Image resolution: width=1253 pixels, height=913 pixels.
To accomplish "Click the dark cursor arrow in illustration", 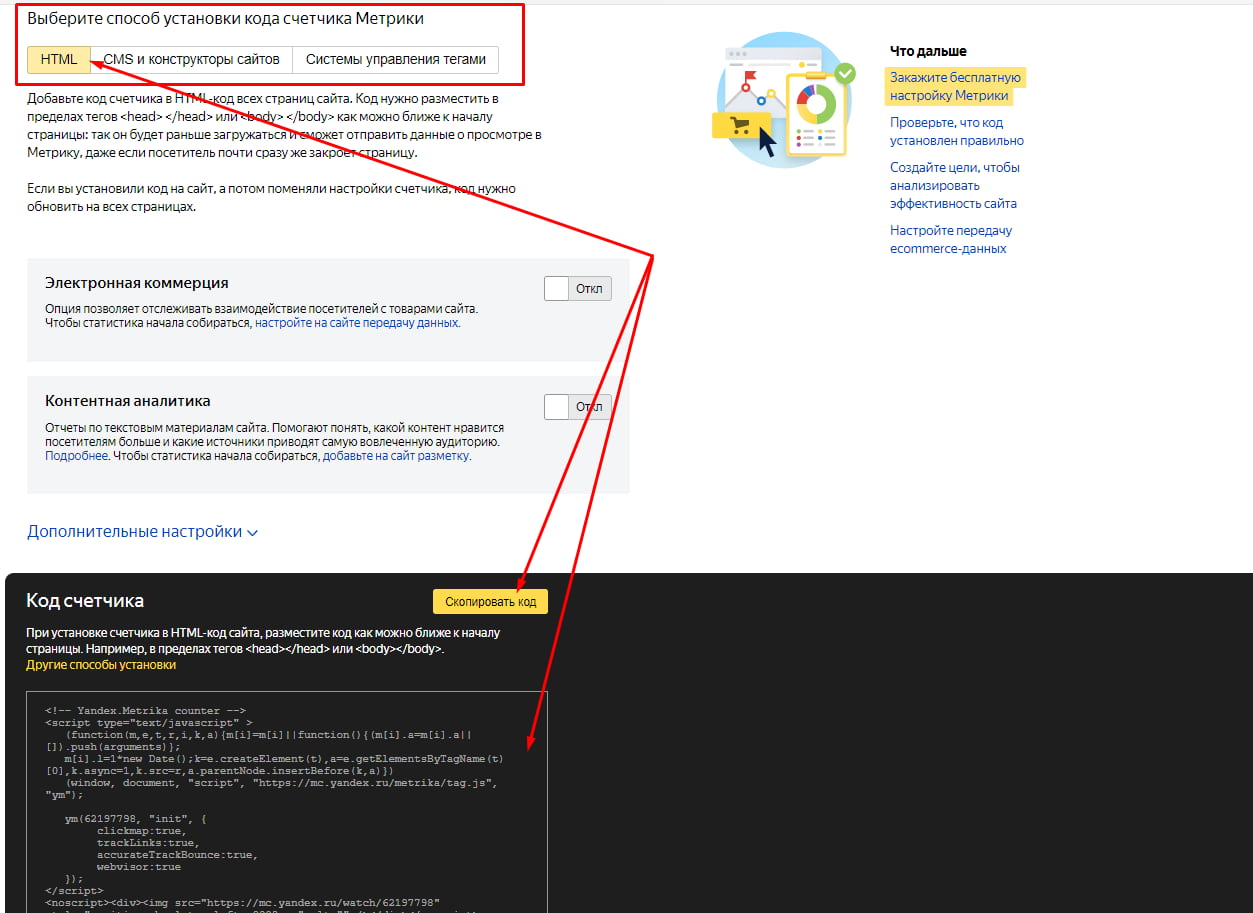I will pos(767,142).
